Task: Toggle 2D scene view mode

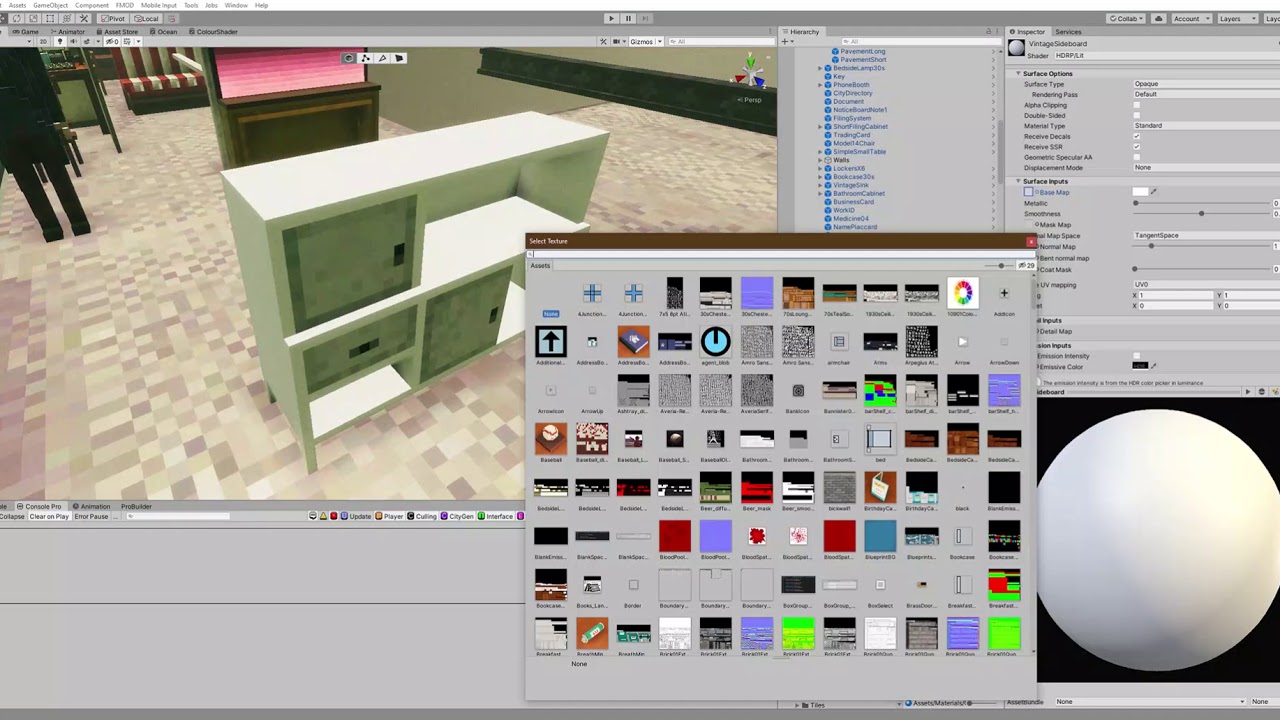Action: tap(44, 41)
